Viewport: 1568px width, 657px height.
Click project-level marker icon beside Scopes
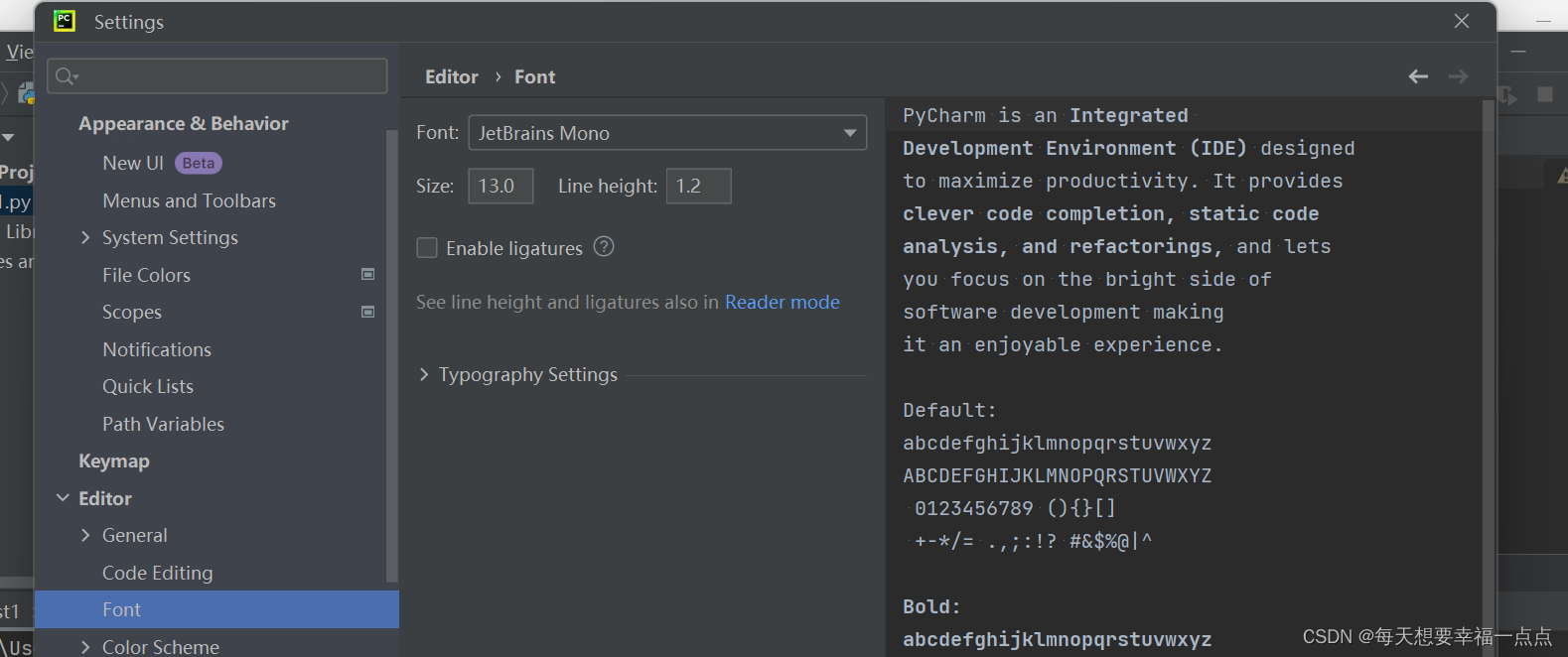click(x=367, y=312)
